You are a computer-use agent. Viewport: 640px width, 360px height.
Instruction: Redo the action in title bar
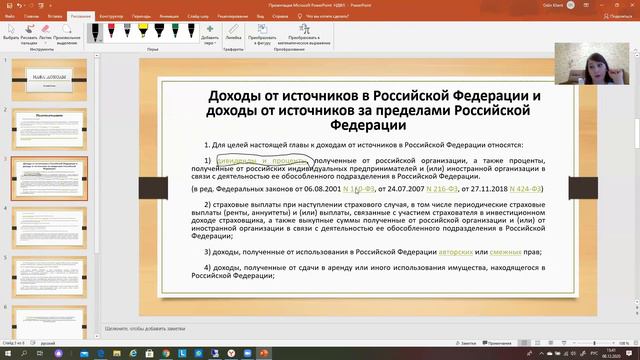click(x=31, y=5)
